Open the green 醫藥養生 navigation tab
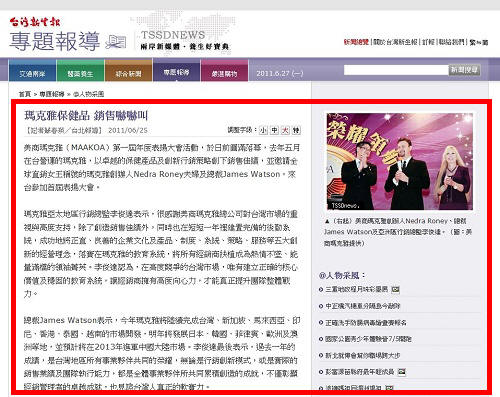 (80, 71)
